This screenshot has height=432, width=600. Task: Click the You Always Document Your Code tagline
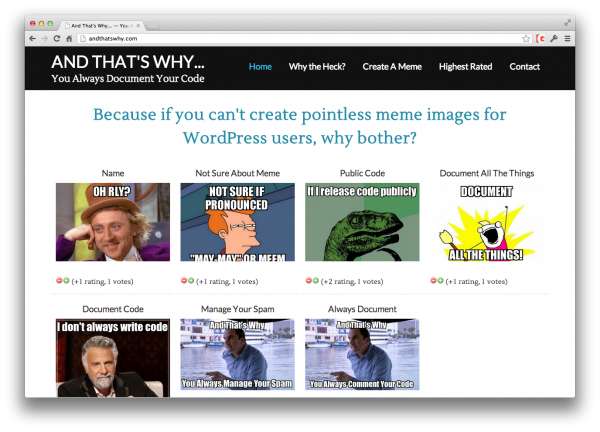(128, 79)
